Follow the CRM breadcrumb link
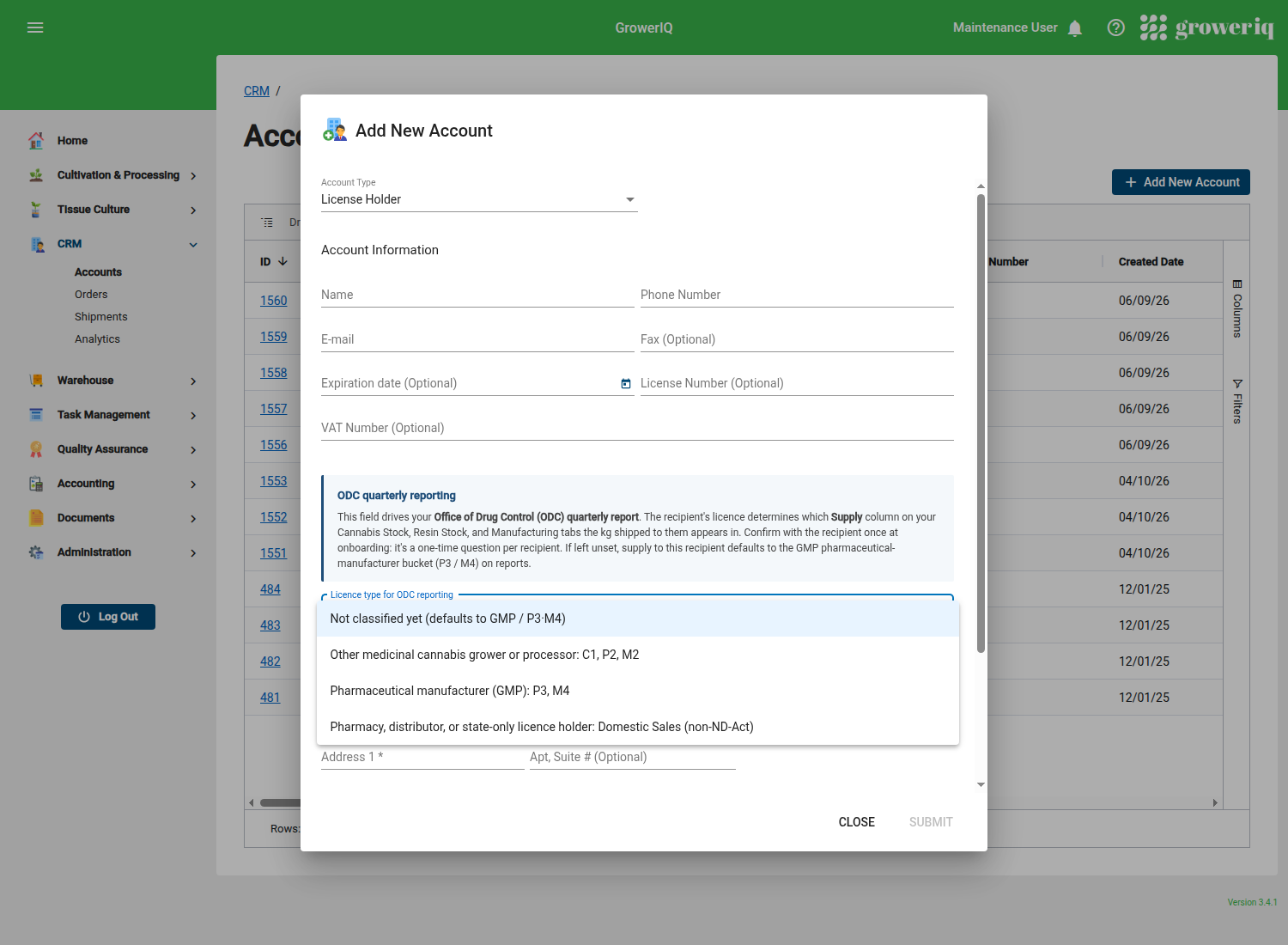 (257, 91)
